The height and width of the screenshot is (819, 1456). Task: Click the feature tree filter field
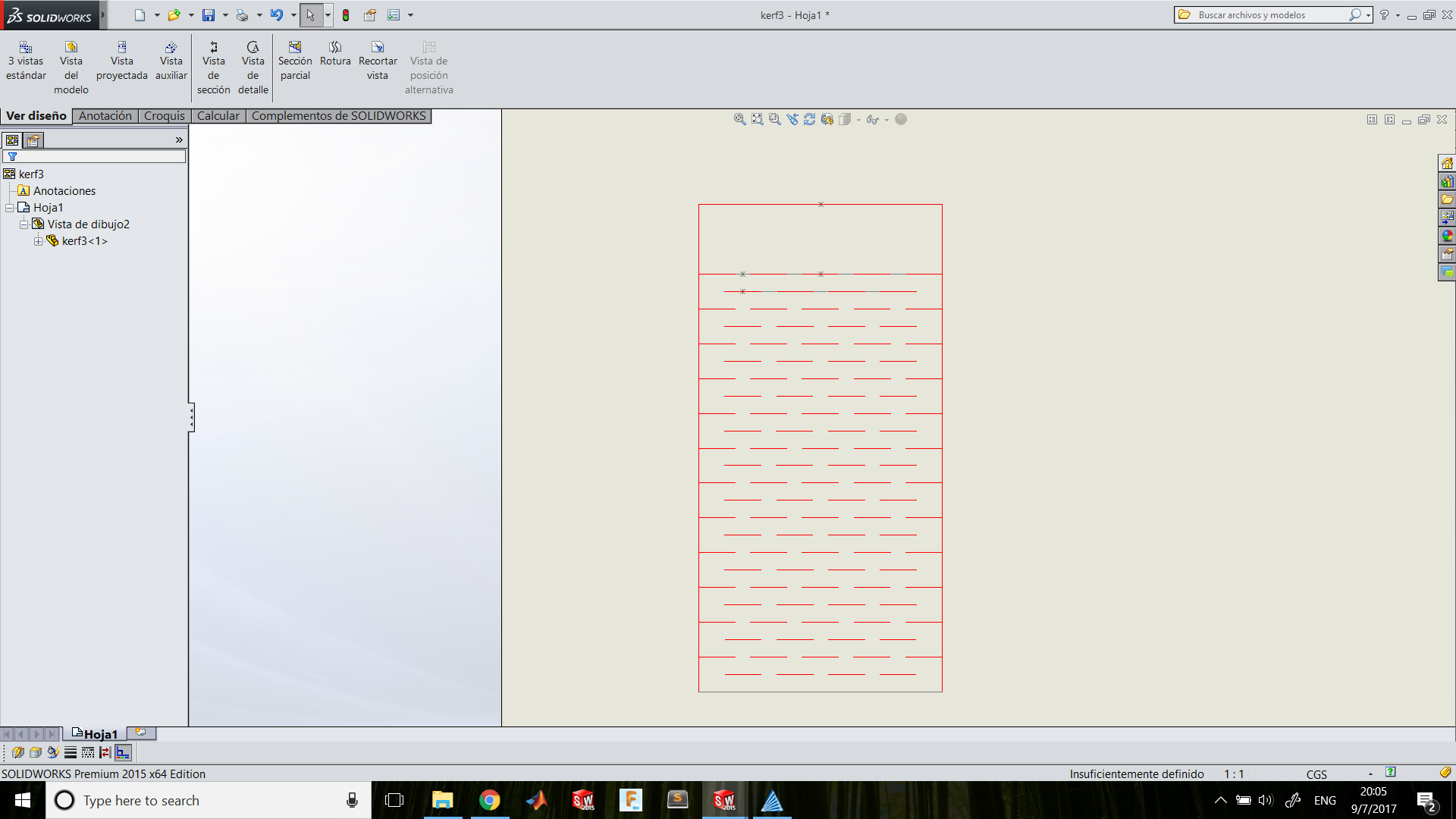pos(95,156)
